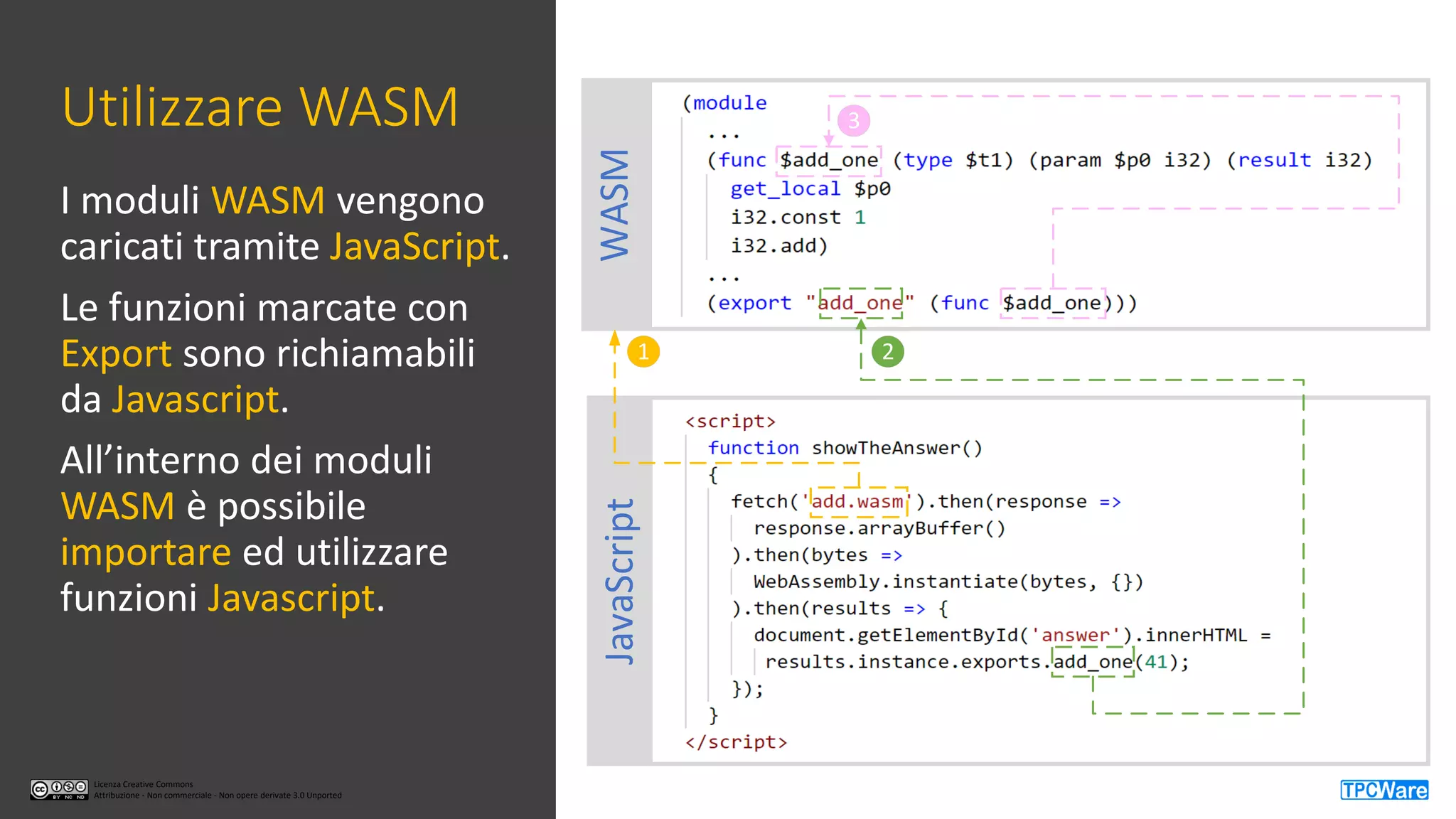Screen dimensions: 1456x819
Task: Click the green circle numbered 2
Action: (887, 352)
